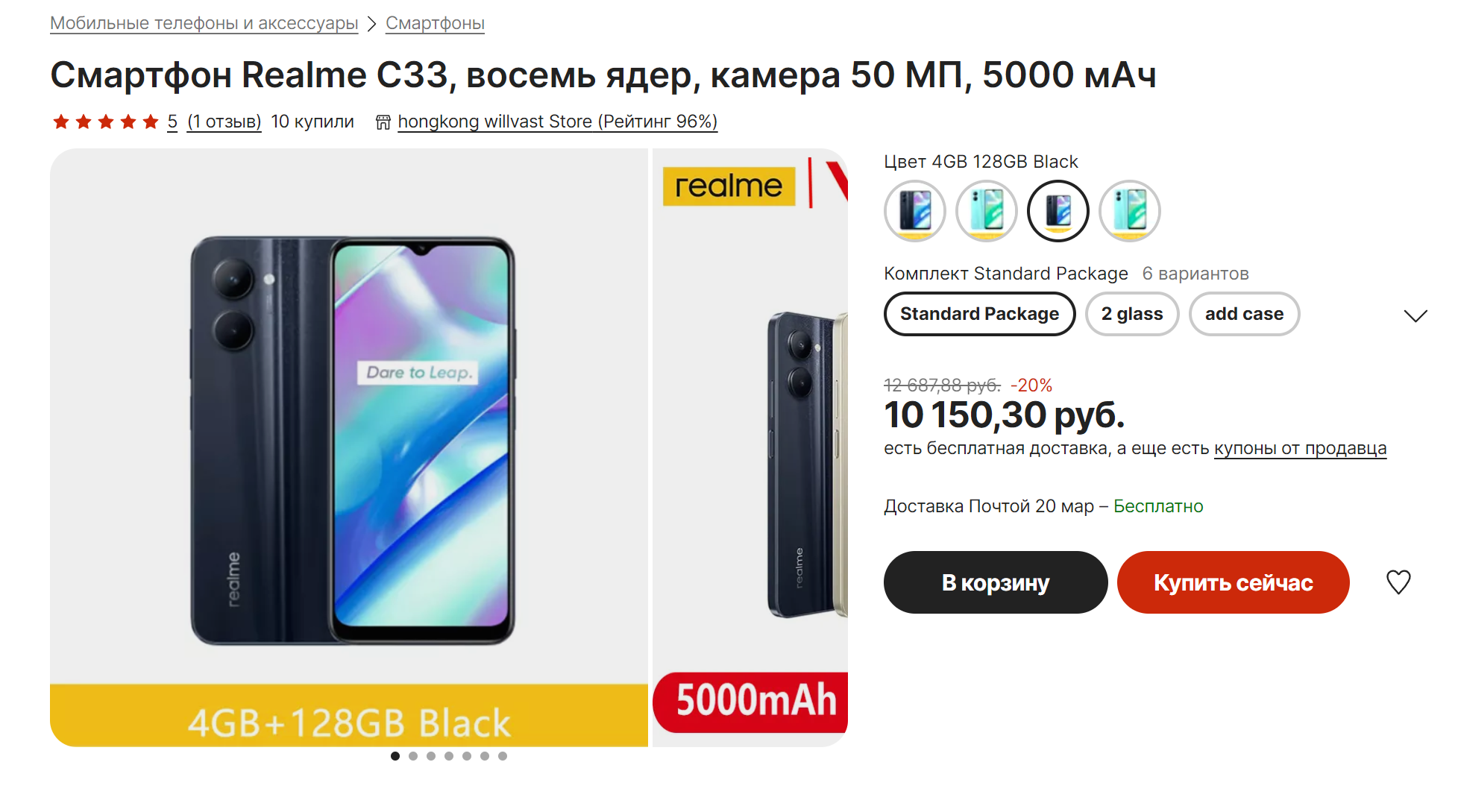
Task: Go to last image carousel dot
Action: point(503,756)
